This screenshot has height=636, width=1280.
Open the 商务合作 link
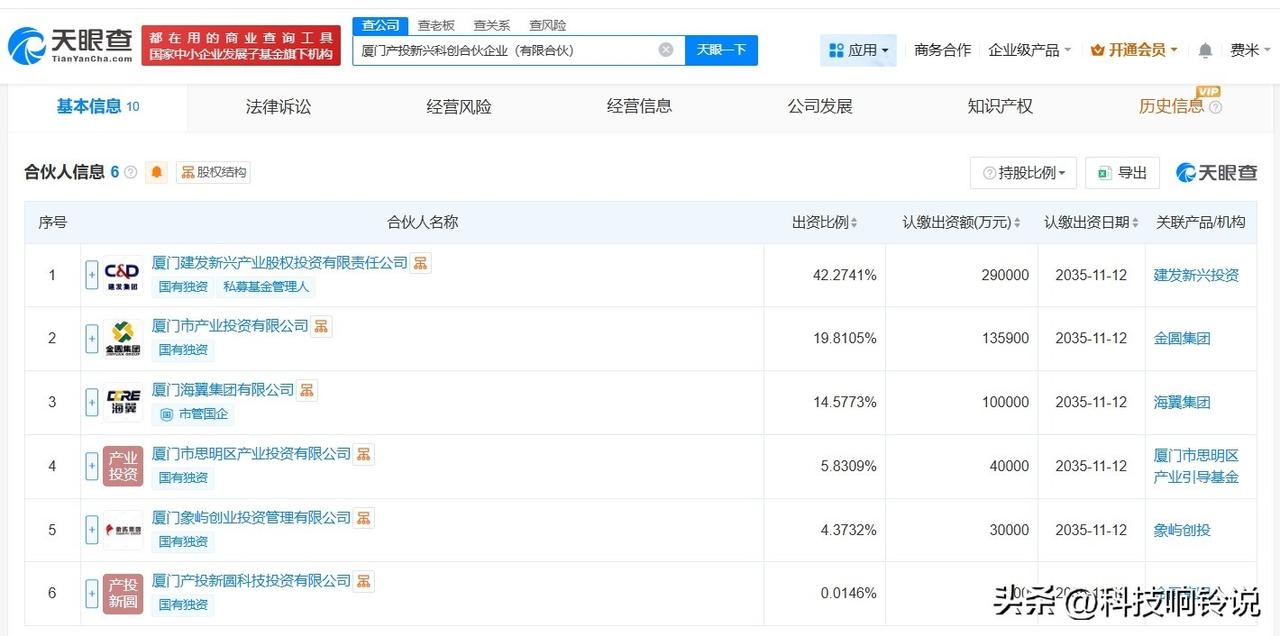[943, 50]
